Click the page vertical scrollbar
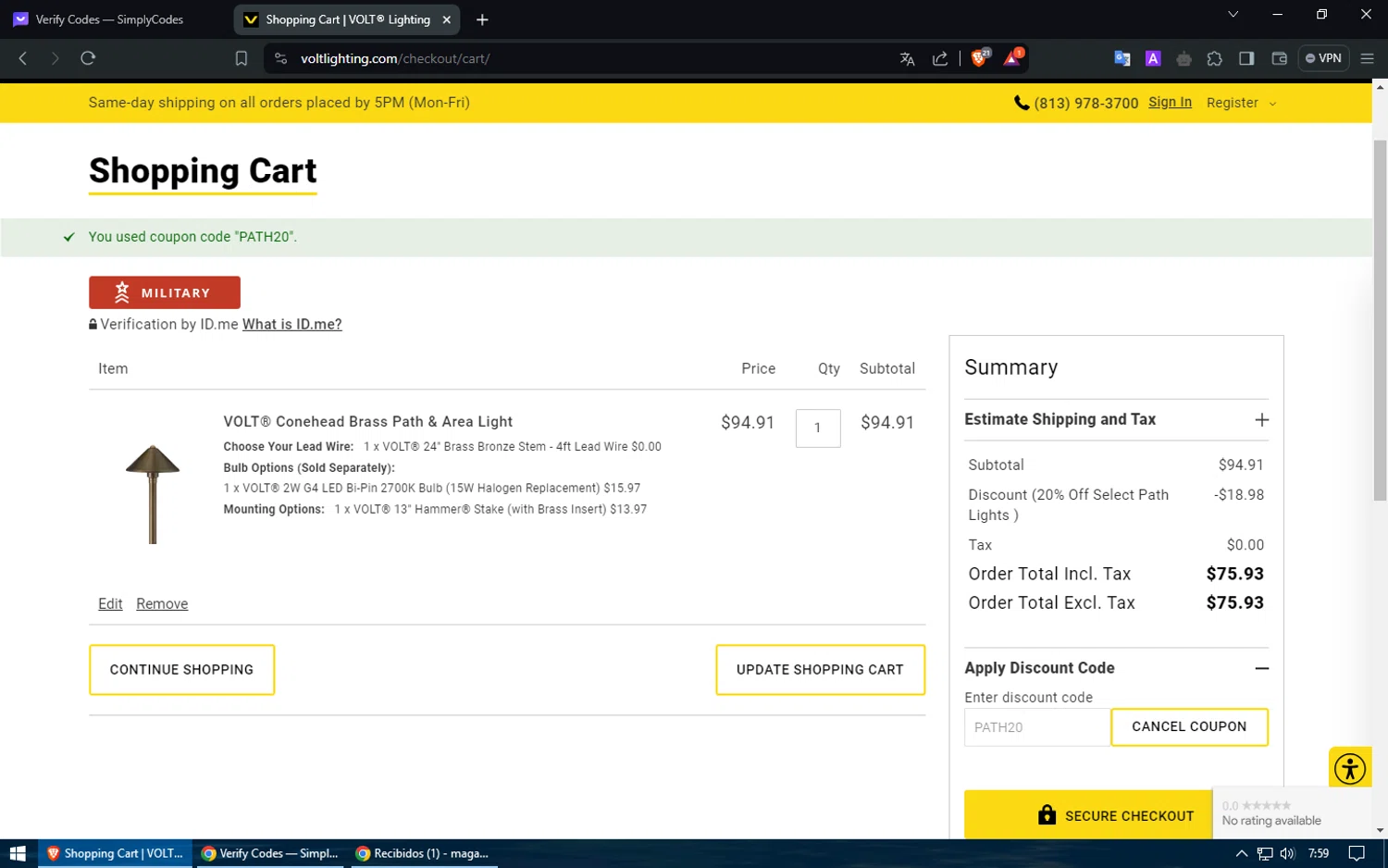 tap(1380, 321)
